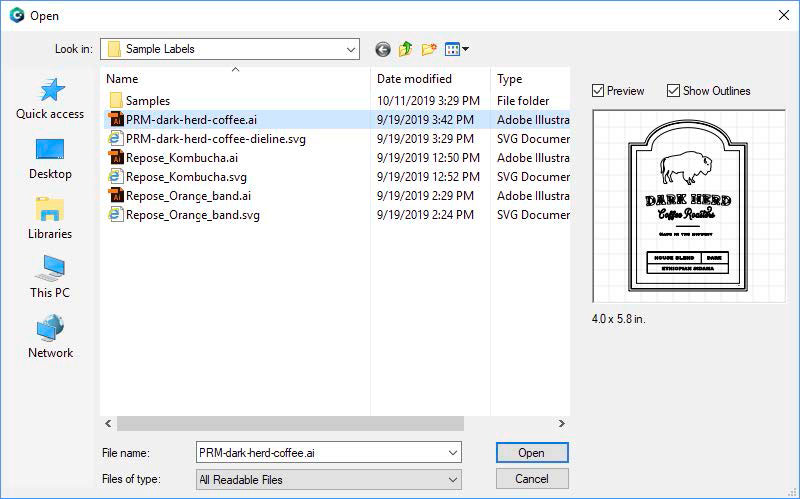Select file name Repose_Orange_band.svg
800x499 pixels.
[x=193, y=215]
